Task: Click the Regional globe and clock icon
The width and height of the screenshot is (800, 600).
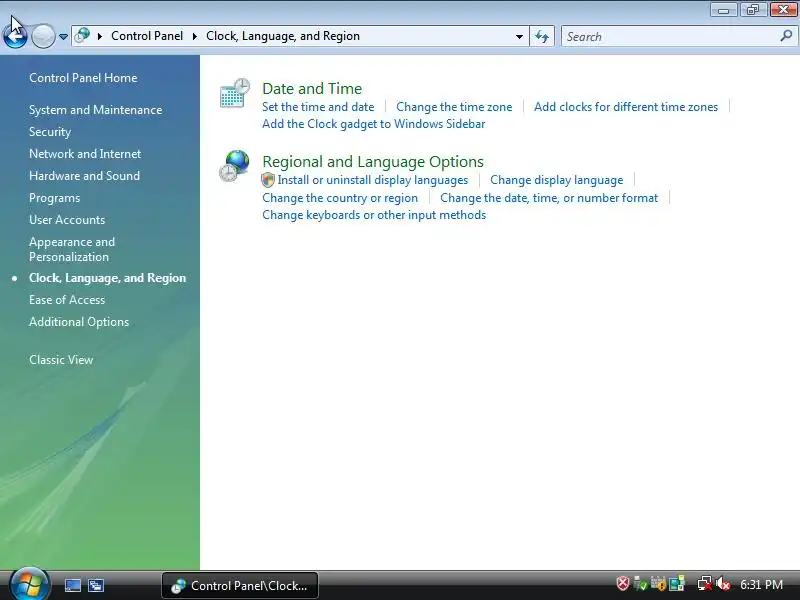Action: point(234,166)
